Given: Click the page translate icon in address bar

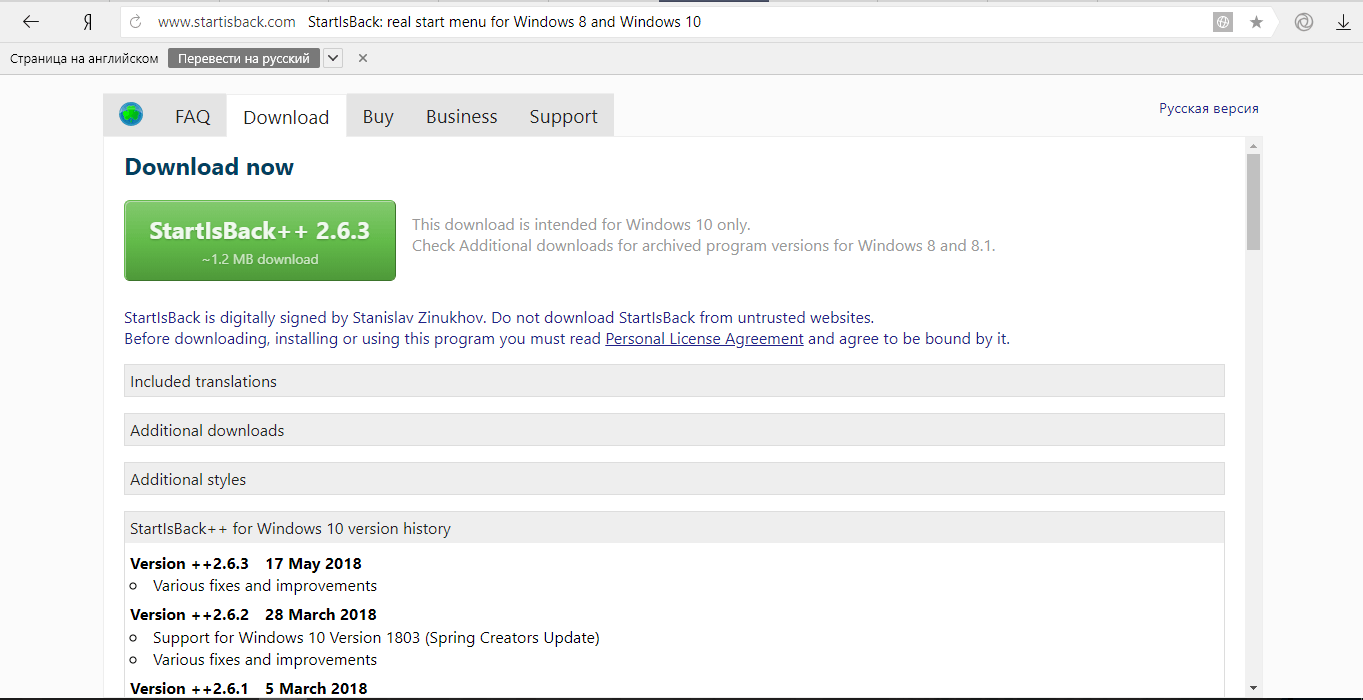Looking at the screenshot, I should click(1222, 22).
